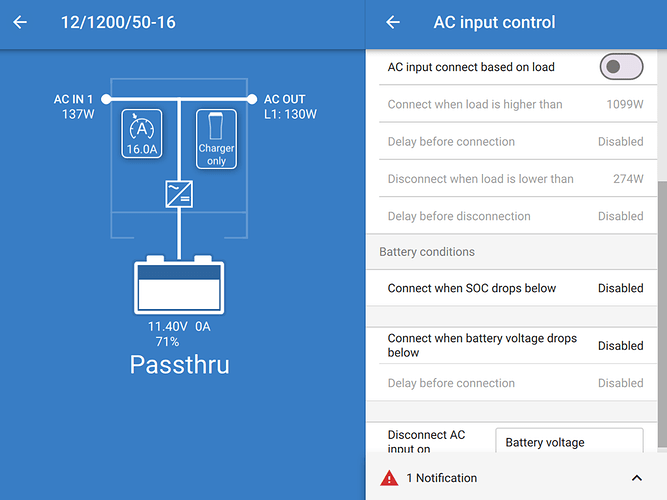Click the settings list scrollbar
Screen dimensions: 667x500
click(x=662, y=300)
